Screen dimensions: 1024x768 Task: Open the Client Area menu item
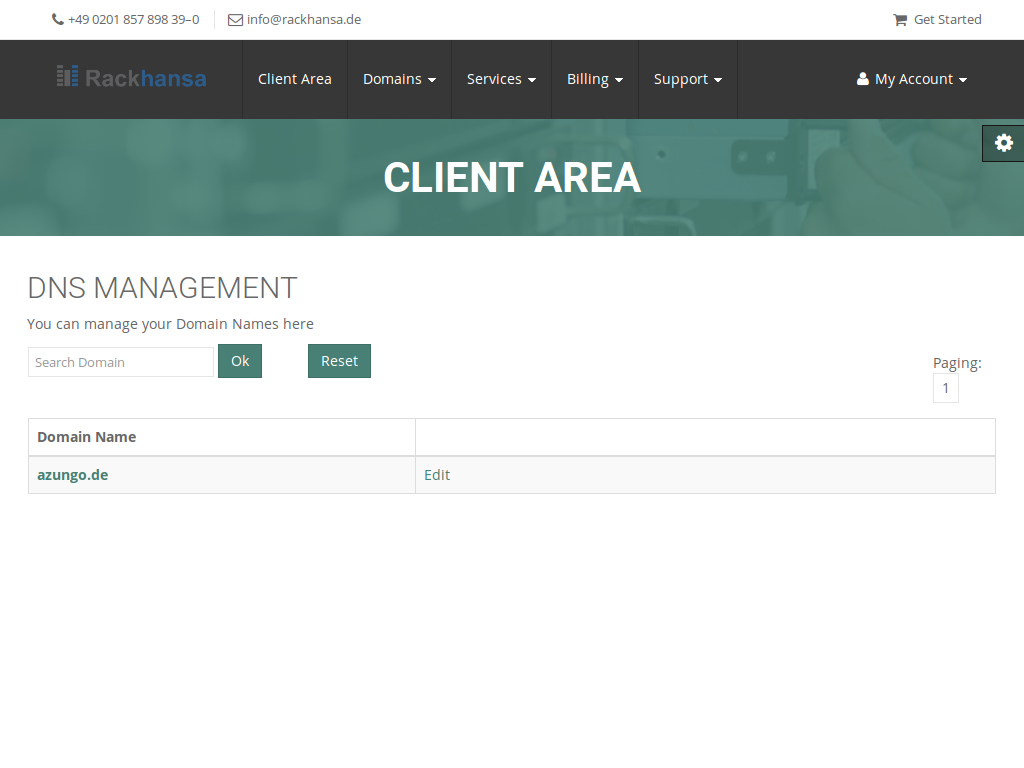point(295,79)
